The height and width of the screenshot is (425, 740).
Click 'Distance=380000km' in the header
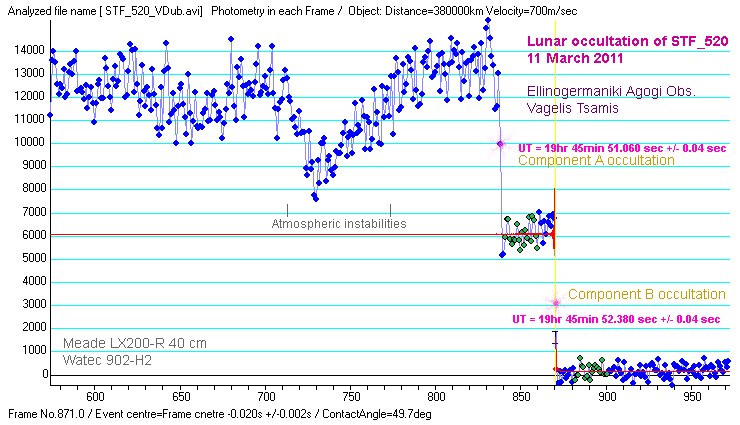tap(434, 11)
